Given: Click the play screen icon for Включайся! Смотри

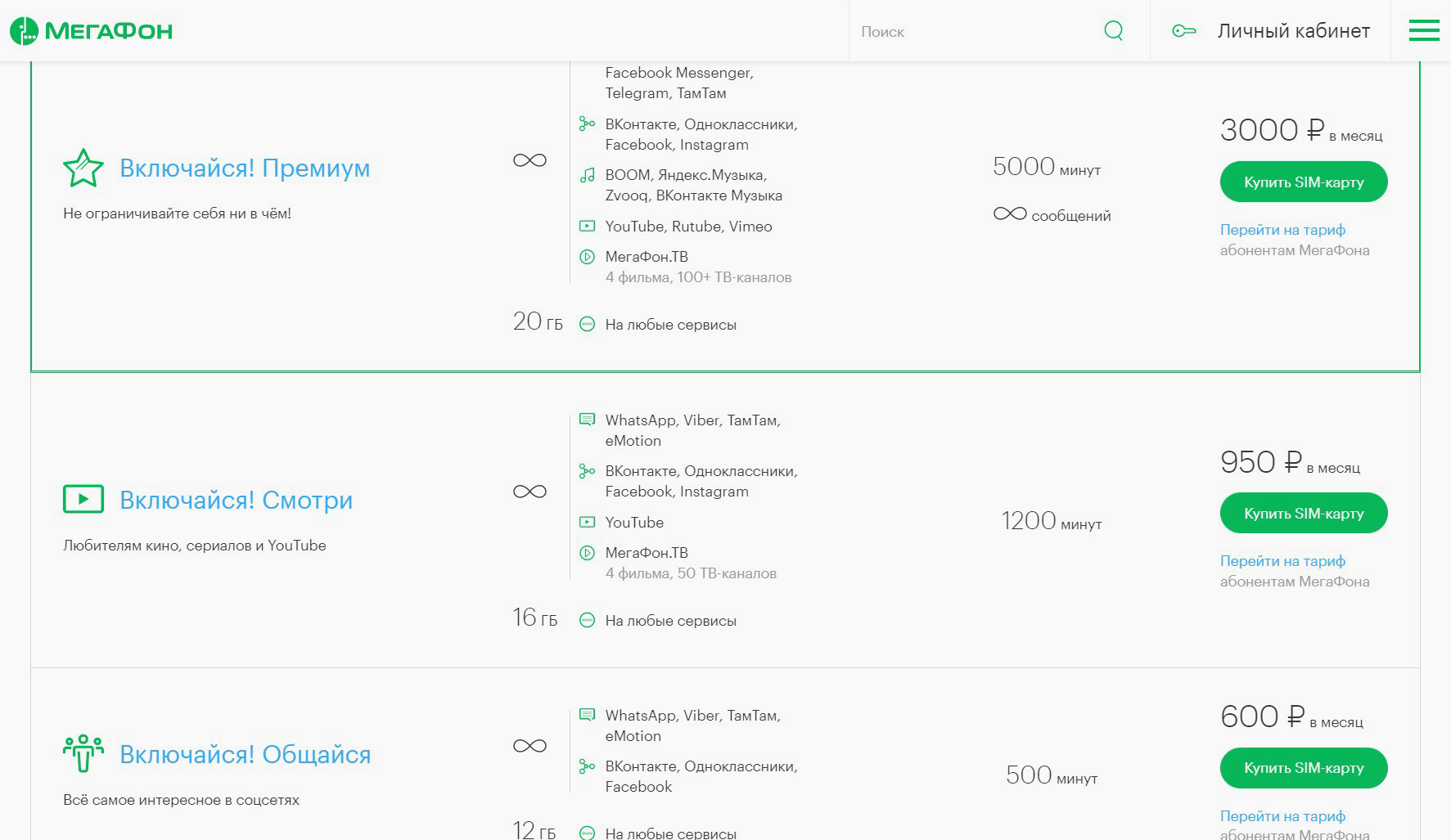Looking at the screenshot, I should coord(83,500).
